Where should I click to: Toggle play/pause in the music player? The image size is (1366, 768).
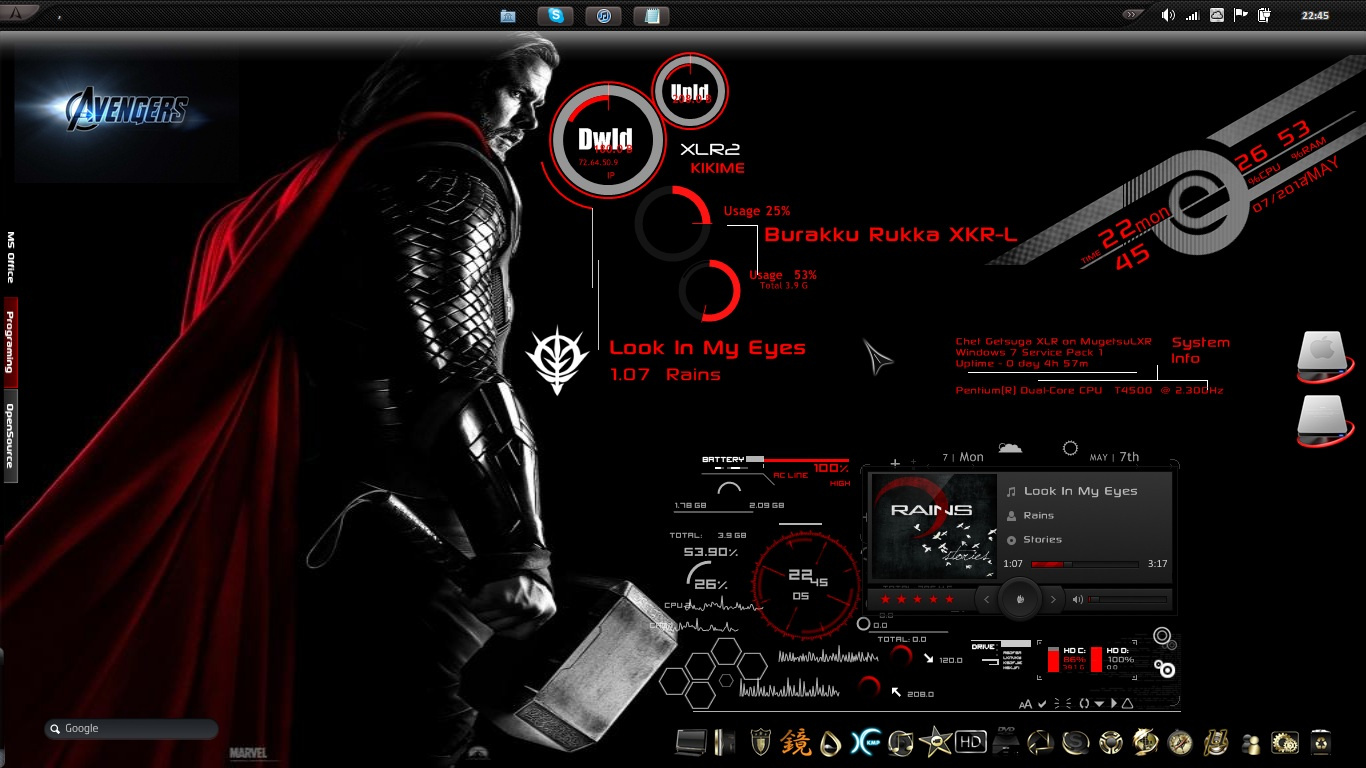1019,600
